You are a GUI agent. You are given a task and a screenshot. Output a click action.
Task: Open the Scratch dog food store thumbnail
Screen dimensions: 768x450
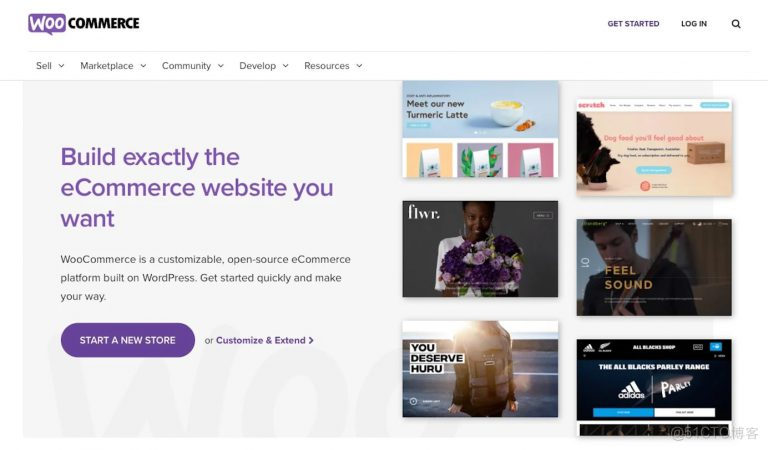(x=654, y=146)
